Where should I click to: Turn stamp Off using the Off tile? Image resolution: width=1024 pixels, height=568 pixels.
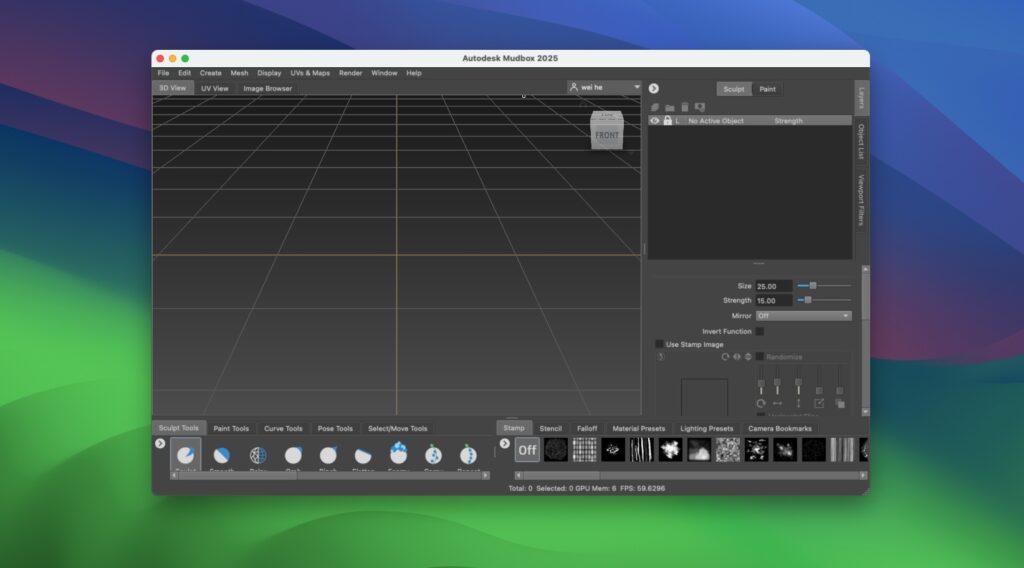coord(527,450)
